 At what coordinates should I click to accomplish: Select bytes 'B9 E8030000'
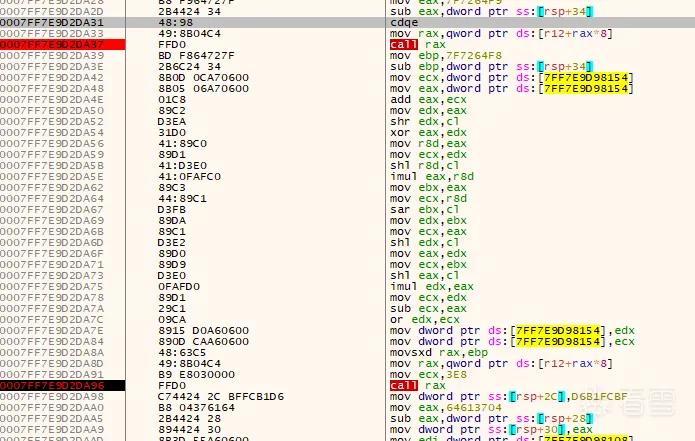coord(196,375)
